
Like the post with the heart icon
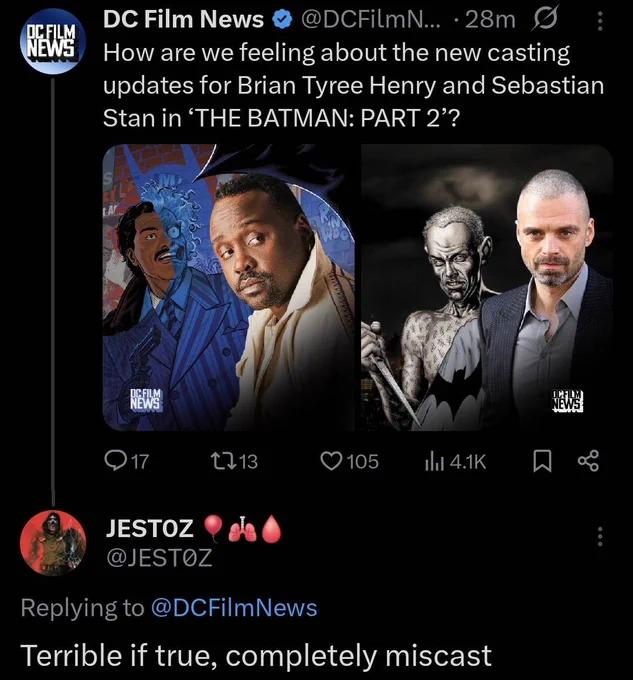(331, 461)
